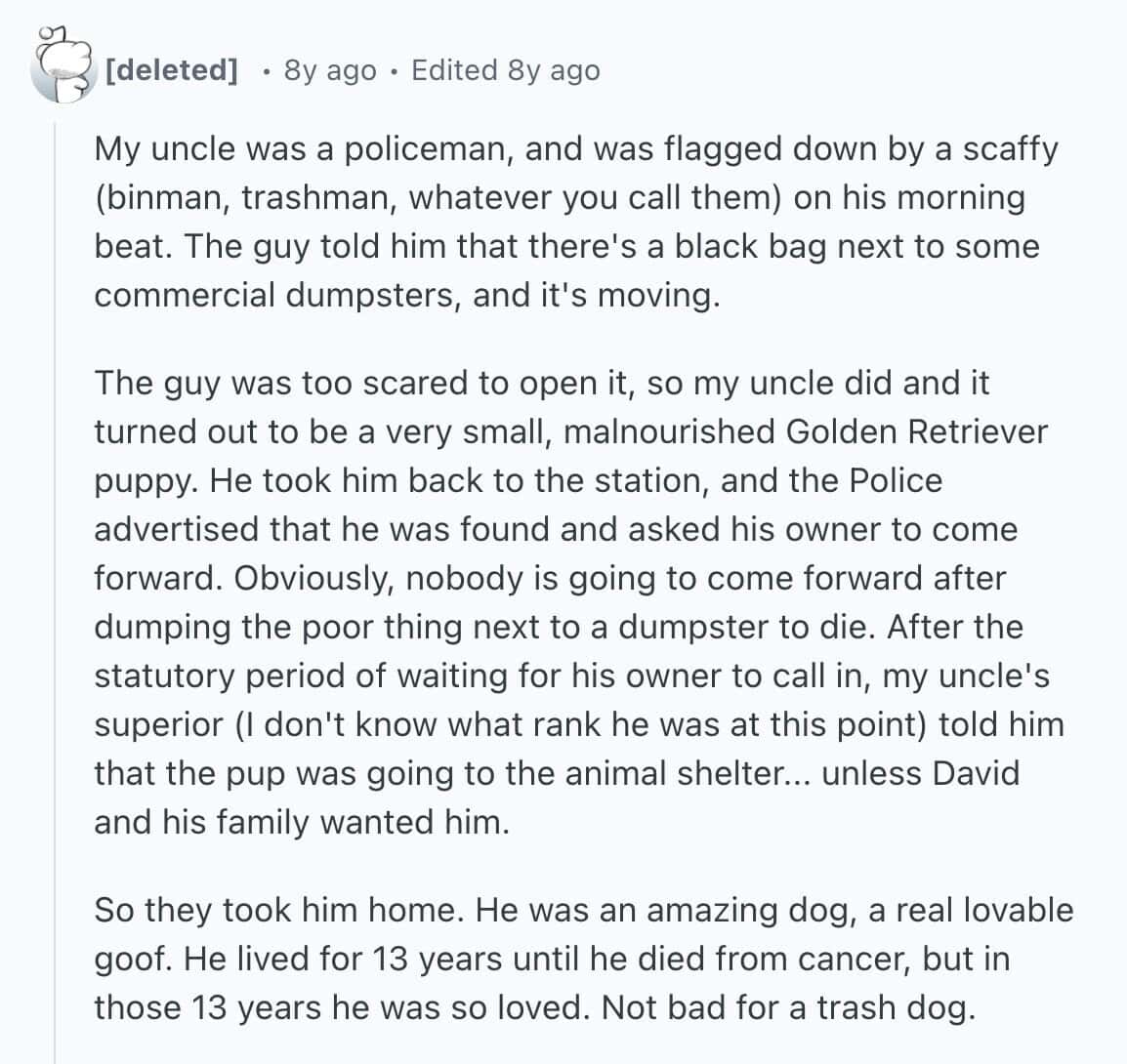Click the words "Golden Retriever" in the comment
This screenshot has height=1064, width=1127.
pyautogui.click(x=916, y=430)
